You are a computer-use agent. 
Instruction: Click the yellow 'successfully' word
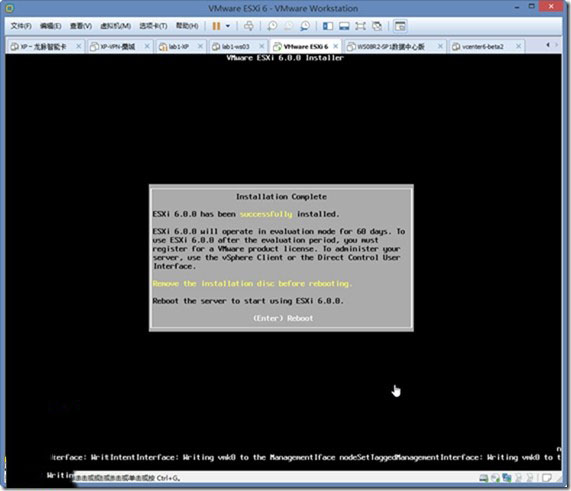(x=266, y=214)
